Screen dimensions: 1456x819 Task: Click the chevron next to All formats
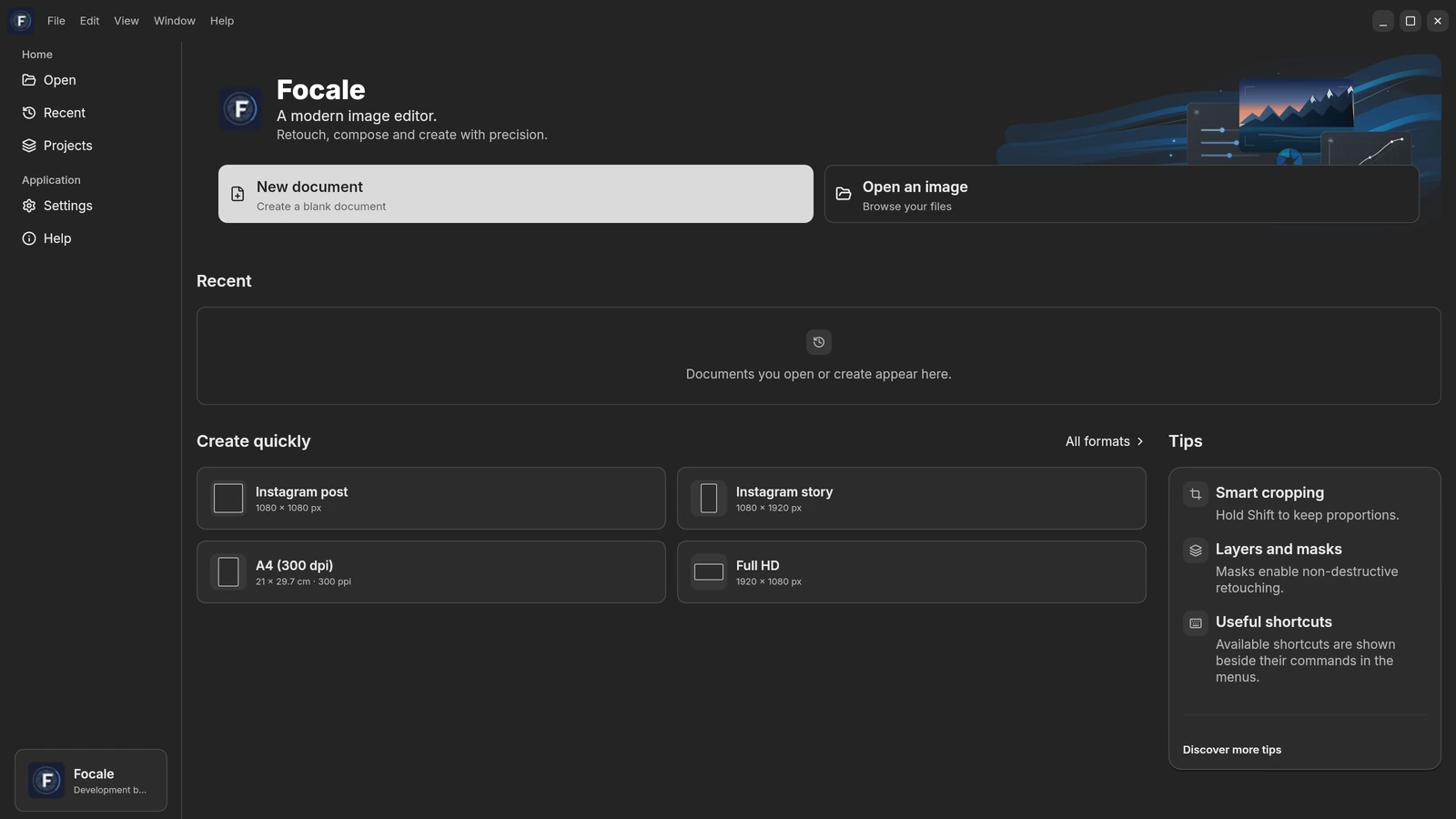click(x=1140, y=441)
